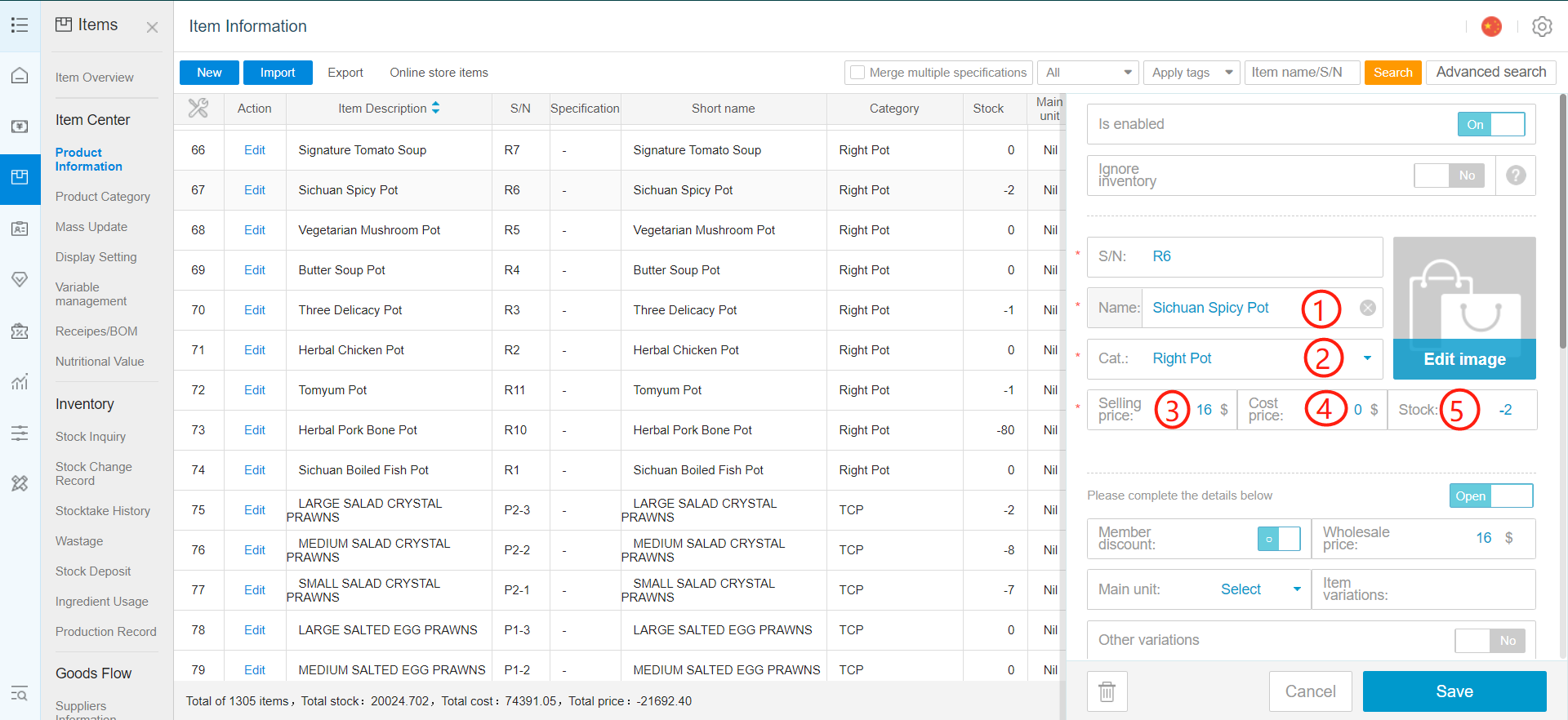Toggle the Is enabled switch
1568x720 pixels.
pyautogui.click(x=1491, y=124)
